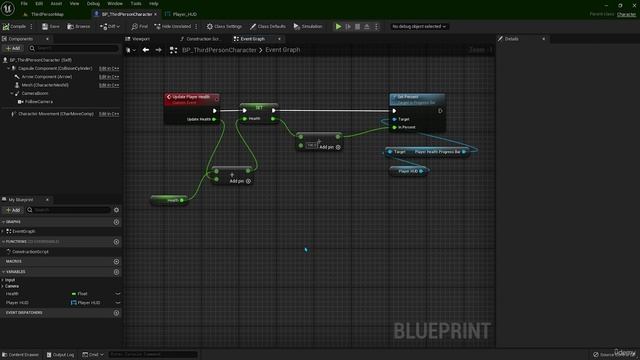Navigate back in graph history
The height and width of the screenshot is (360, 640).
point(146,50)
